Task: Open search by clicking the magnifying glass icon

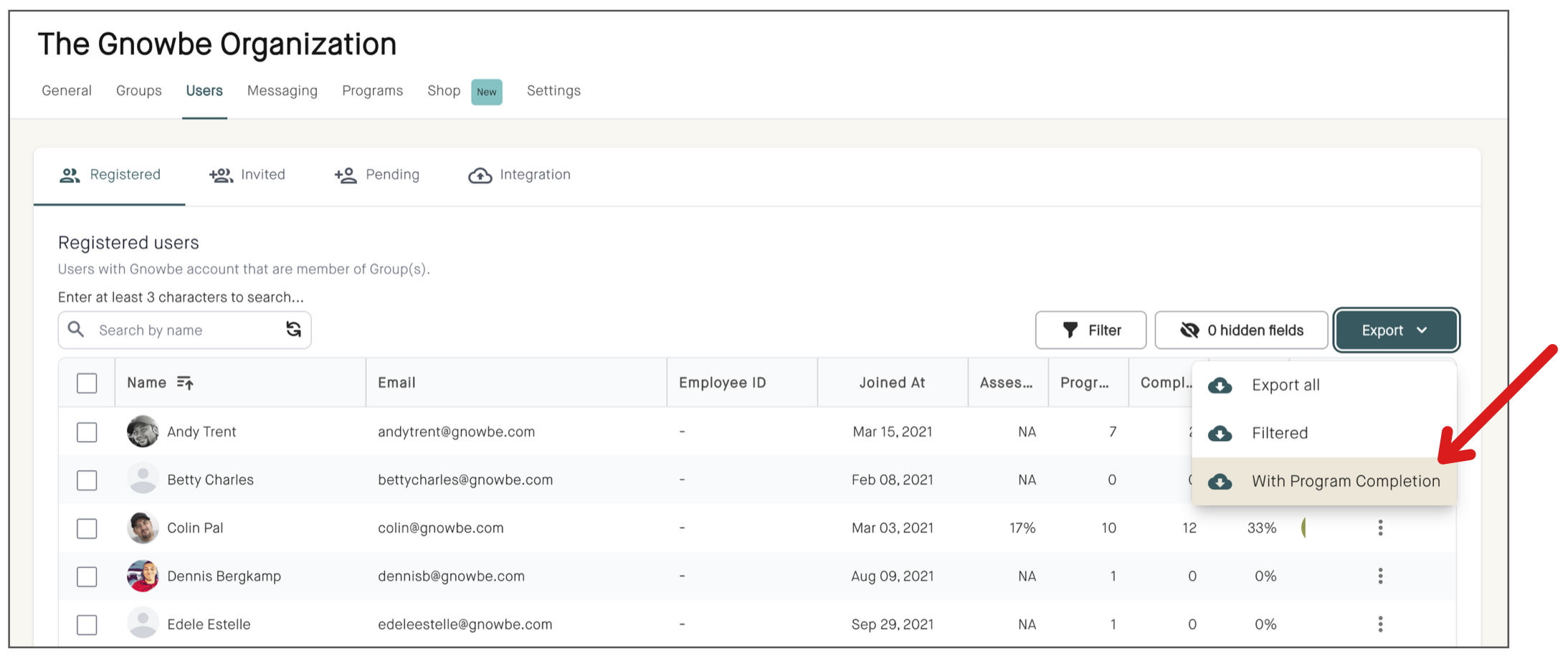Action: point(76,330)
